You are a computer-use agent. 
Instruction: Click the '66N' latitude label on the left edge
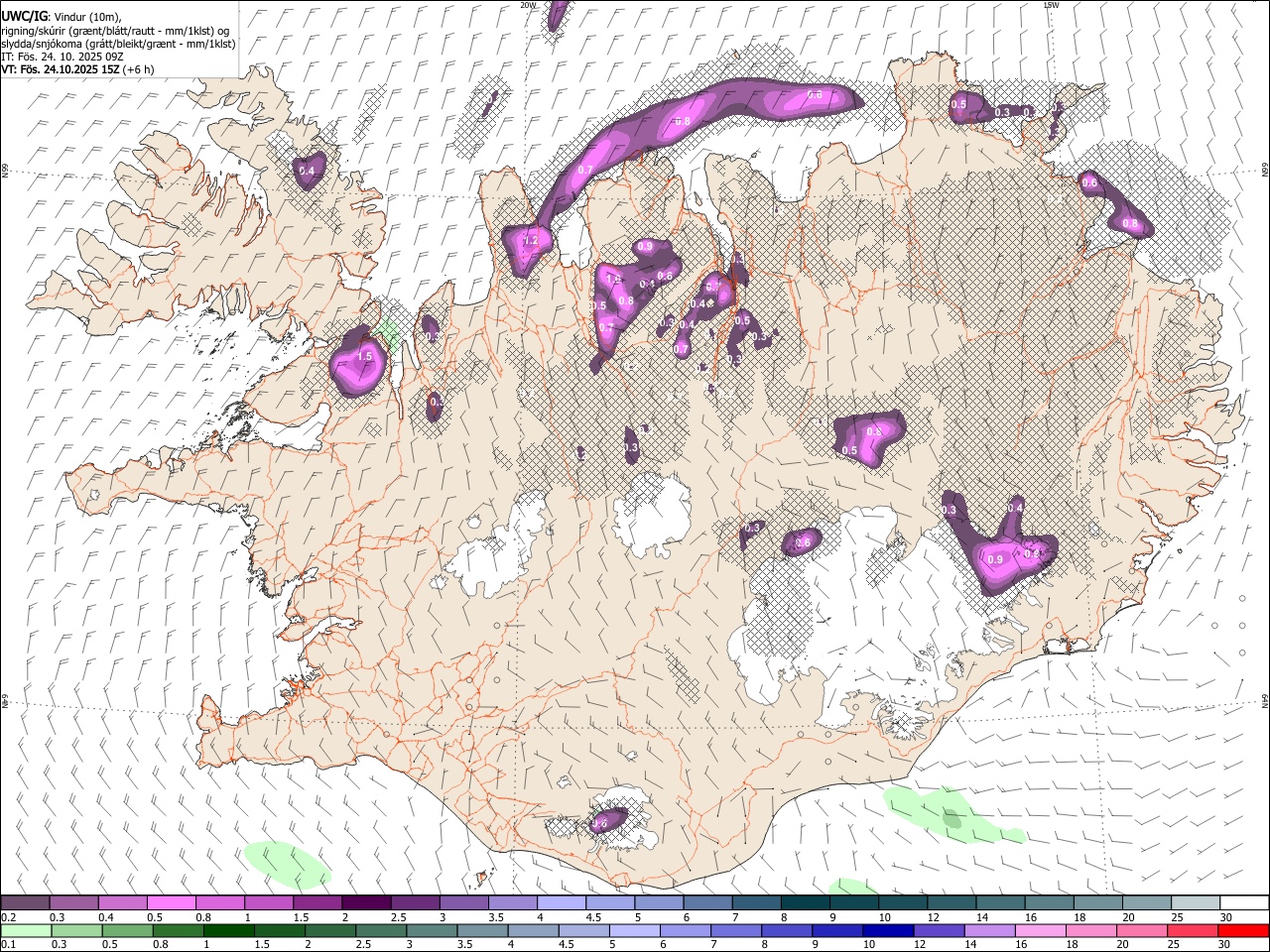click(5, 172)
